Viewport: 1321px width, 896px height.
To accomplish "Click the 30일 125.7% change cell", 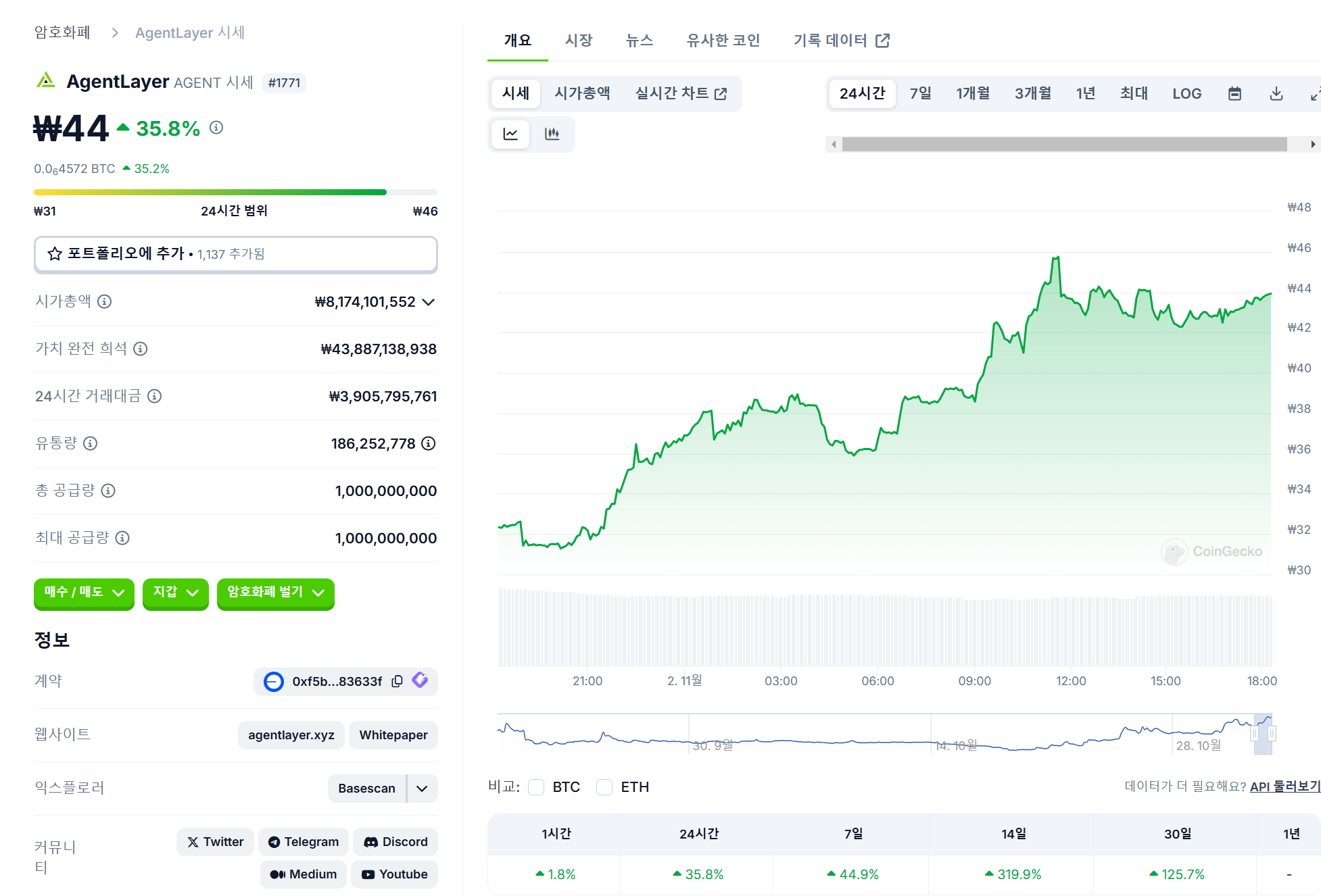I will point(1176,874).
